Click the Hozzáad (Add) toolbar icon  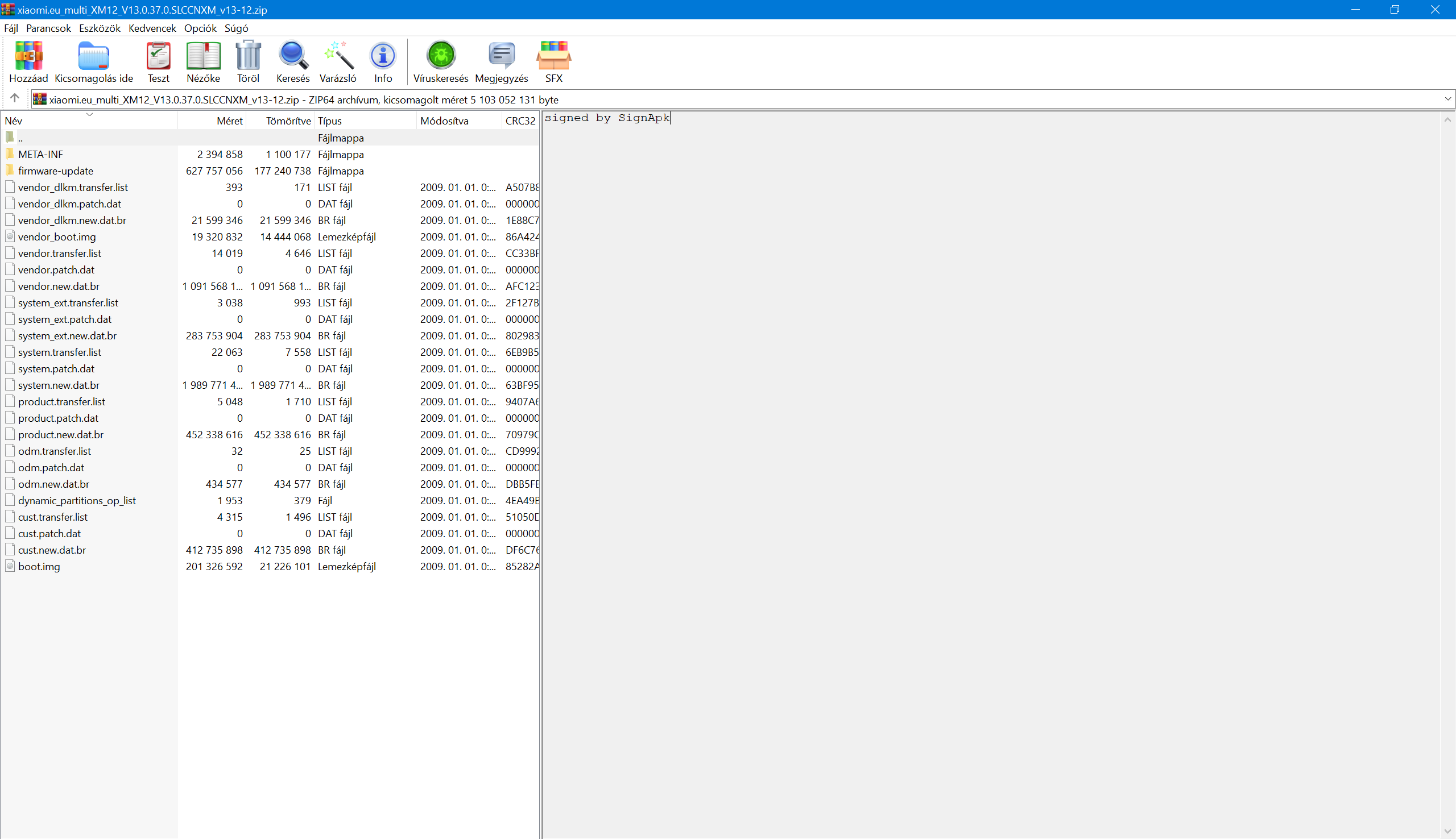point(28,55)
